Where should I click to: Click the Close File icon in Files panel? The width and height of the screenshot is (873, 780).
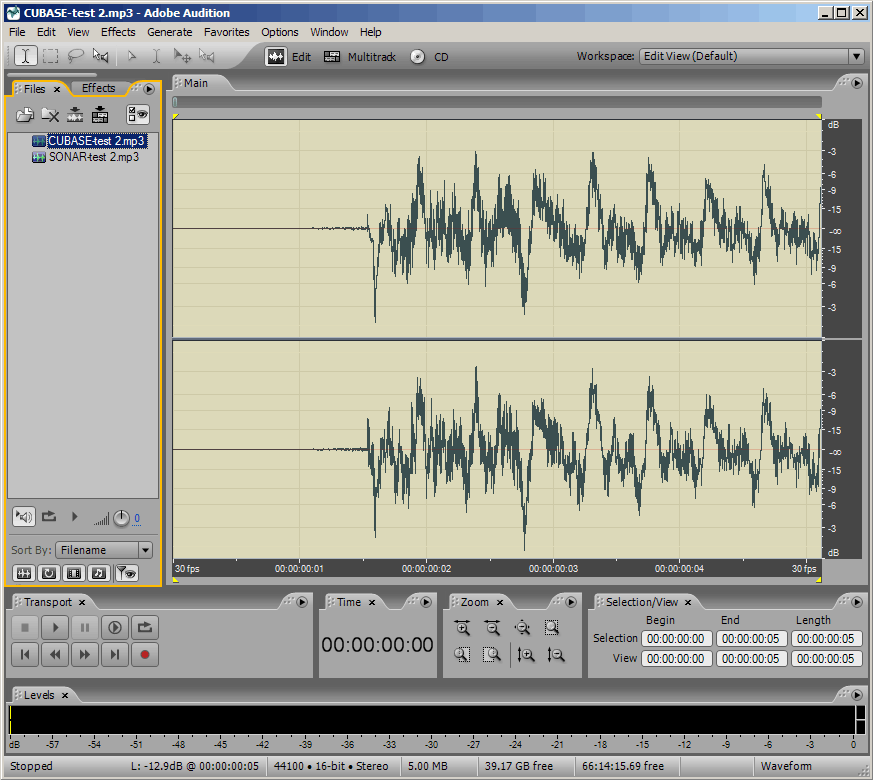pos(50,115)
